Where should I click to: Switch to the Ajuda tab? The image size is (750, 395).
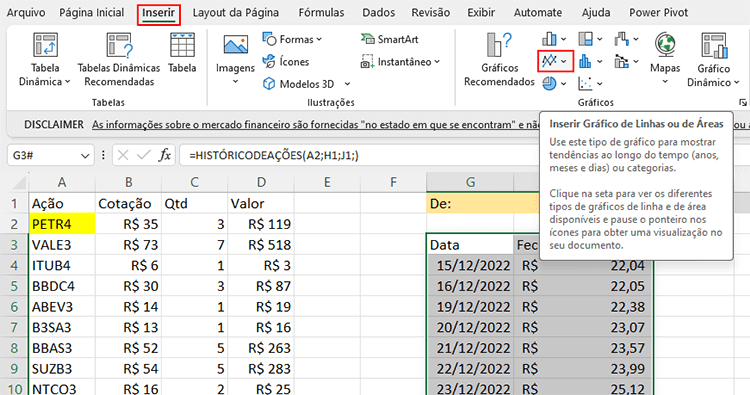596,13
